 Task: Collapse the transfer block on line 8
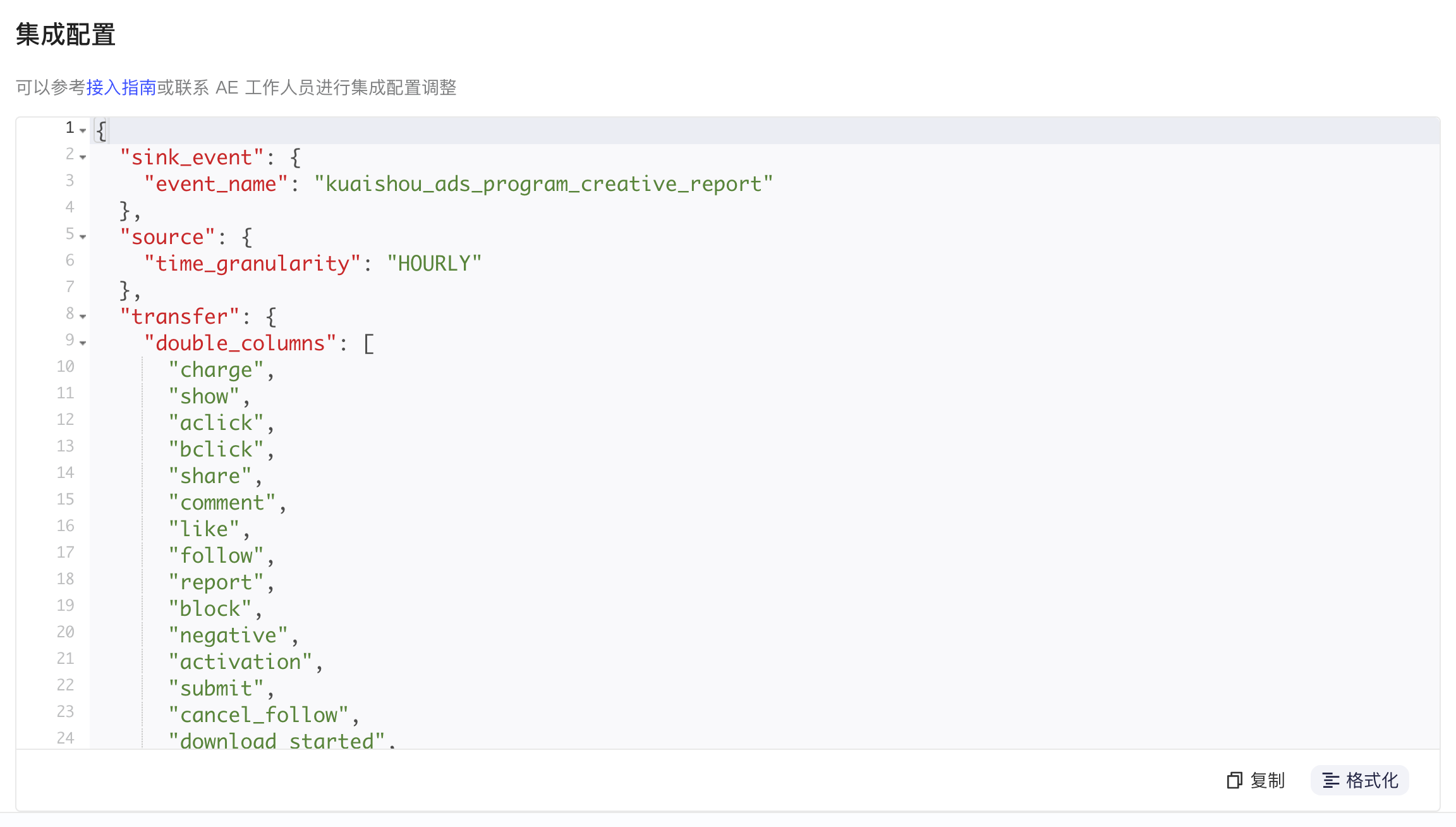[83, 316]
